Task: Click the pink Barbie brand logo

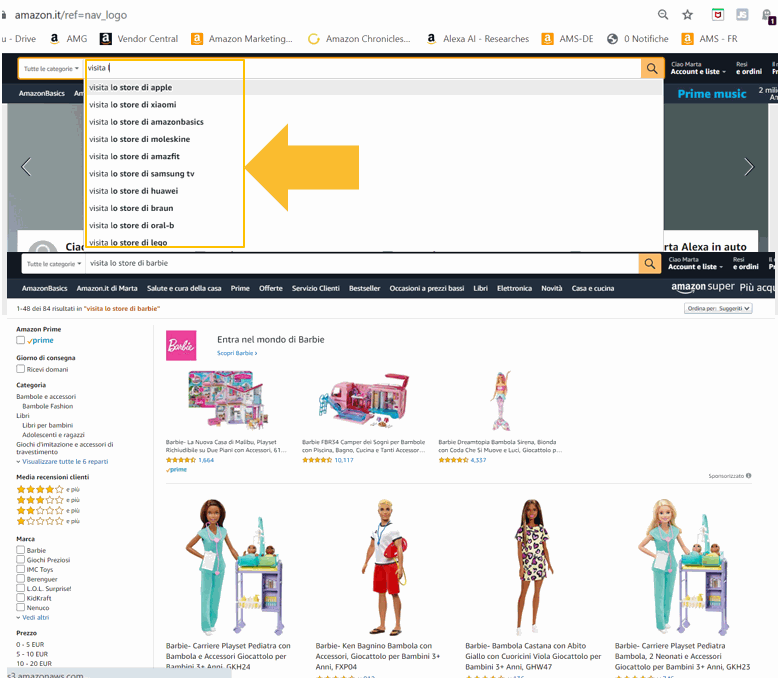Action: [181, 346]
